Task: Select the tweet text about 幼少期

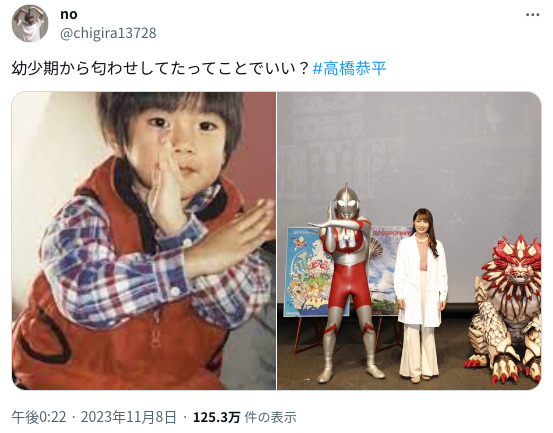Action: click(x=160, y=68)
